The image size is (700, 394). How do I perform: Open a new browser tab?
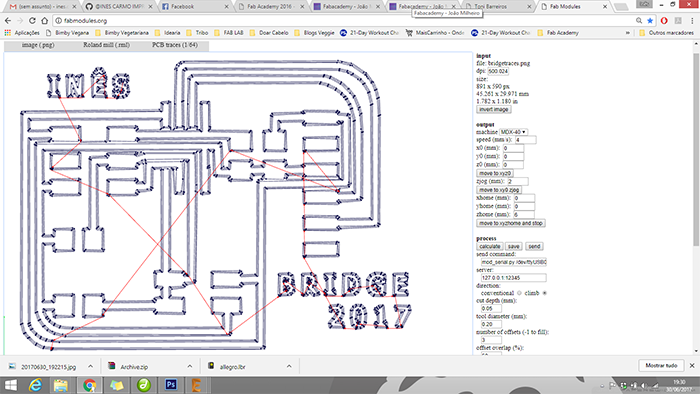tap(621, 7)
